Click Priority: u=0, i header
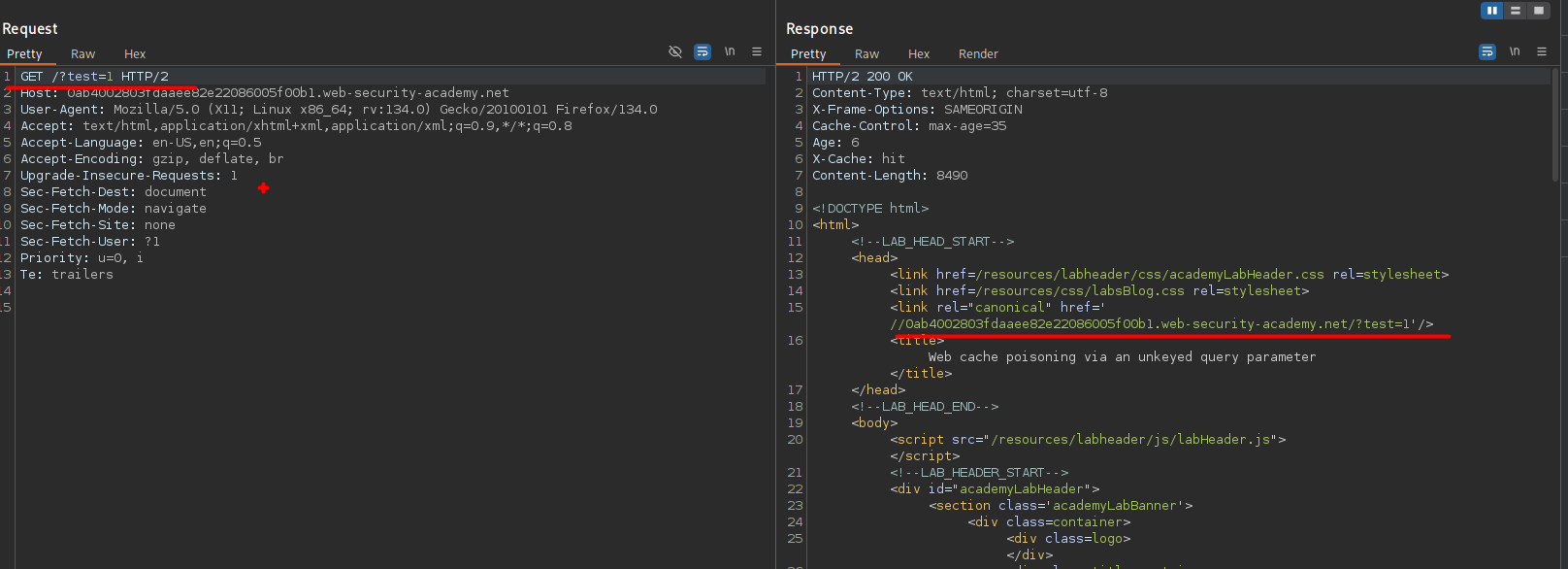This screenshot has width=1568, height=569. 82,258
